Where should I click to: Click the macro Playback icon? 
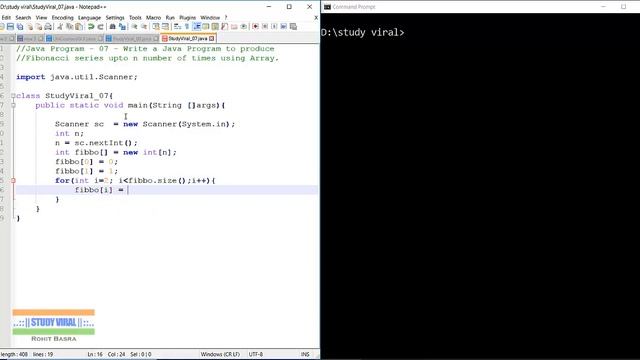tap(274, 27)
